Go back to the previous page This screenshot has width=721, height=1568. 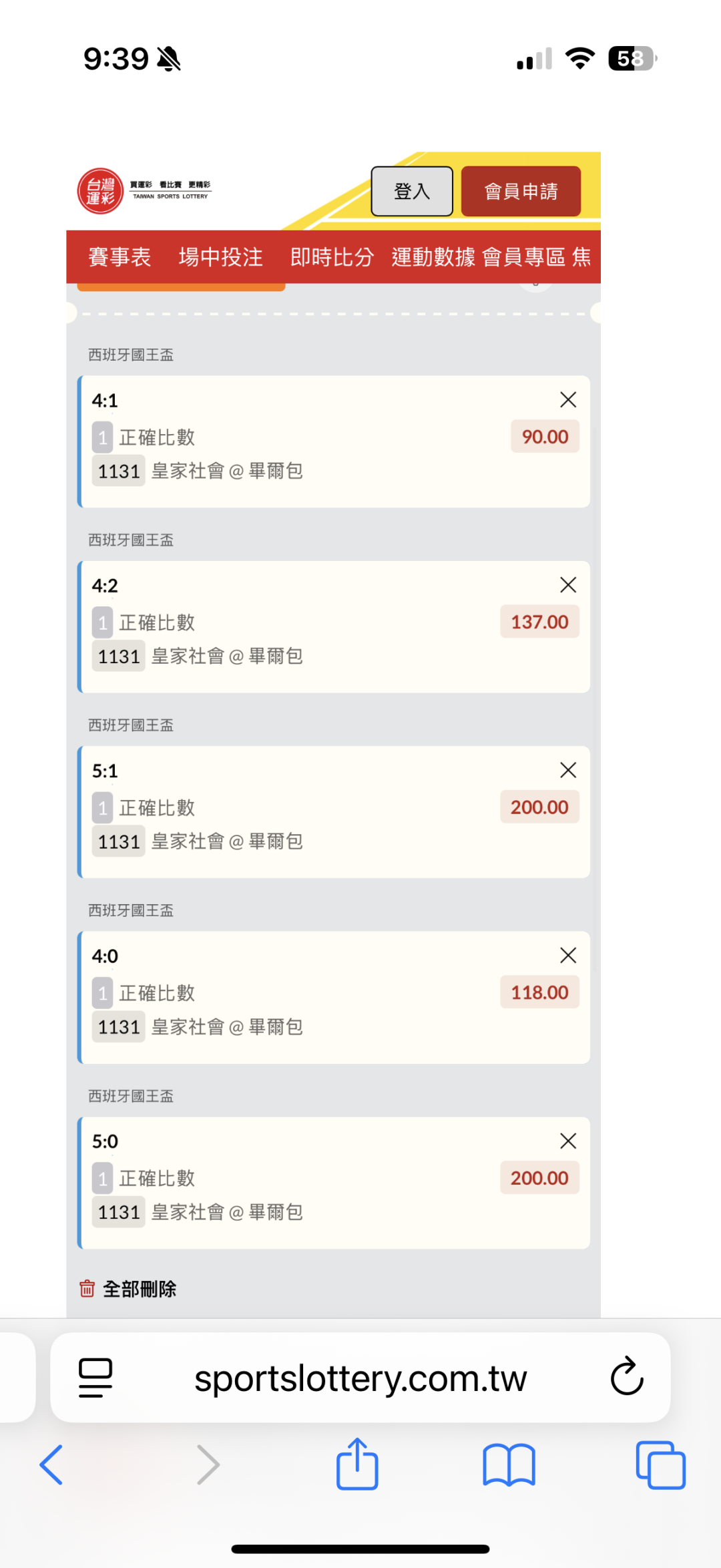51,1465
